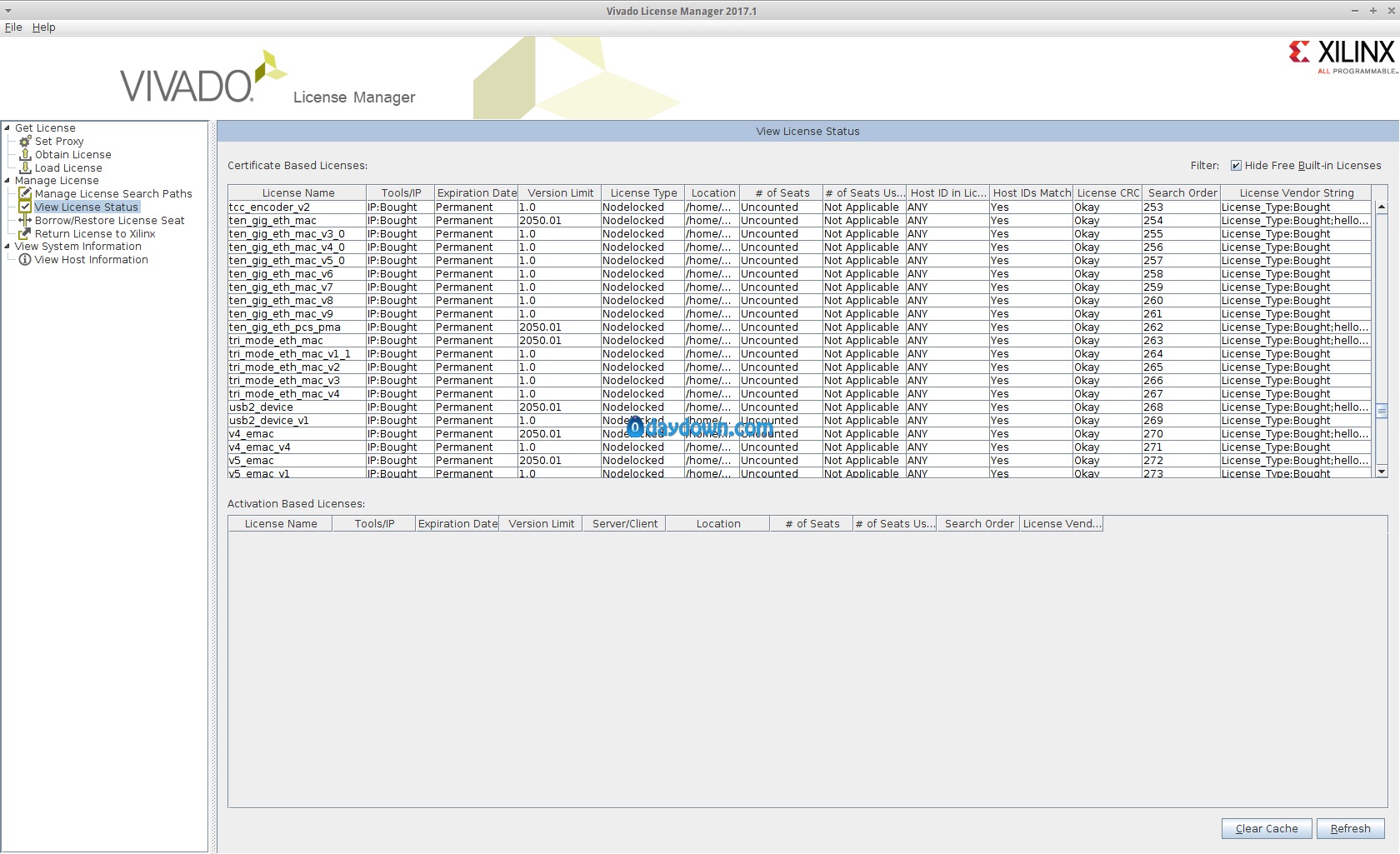Toggle Hide Free Built-in Licenses checkbox

1236,166
